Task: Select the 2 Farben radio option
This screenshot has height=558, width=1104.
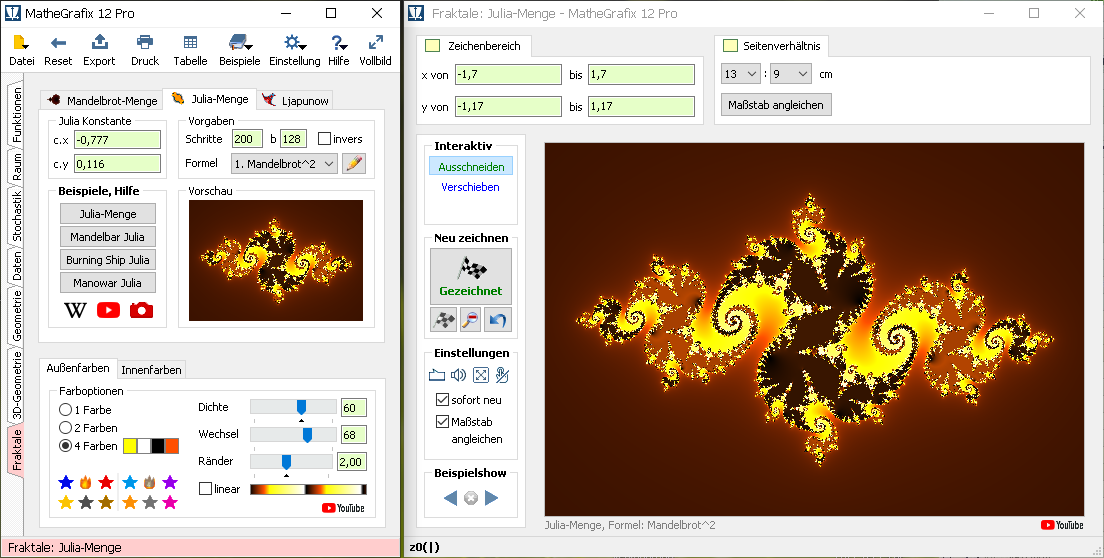Action: [x=66, y=428]
